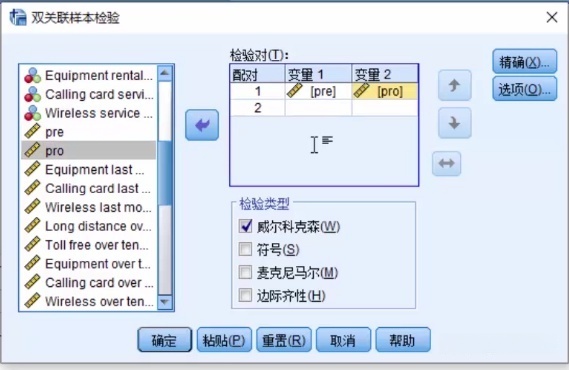Viewport: 569px width, 370px height.
Task: Open help with the 帮助 button
Action: (403, 340)
